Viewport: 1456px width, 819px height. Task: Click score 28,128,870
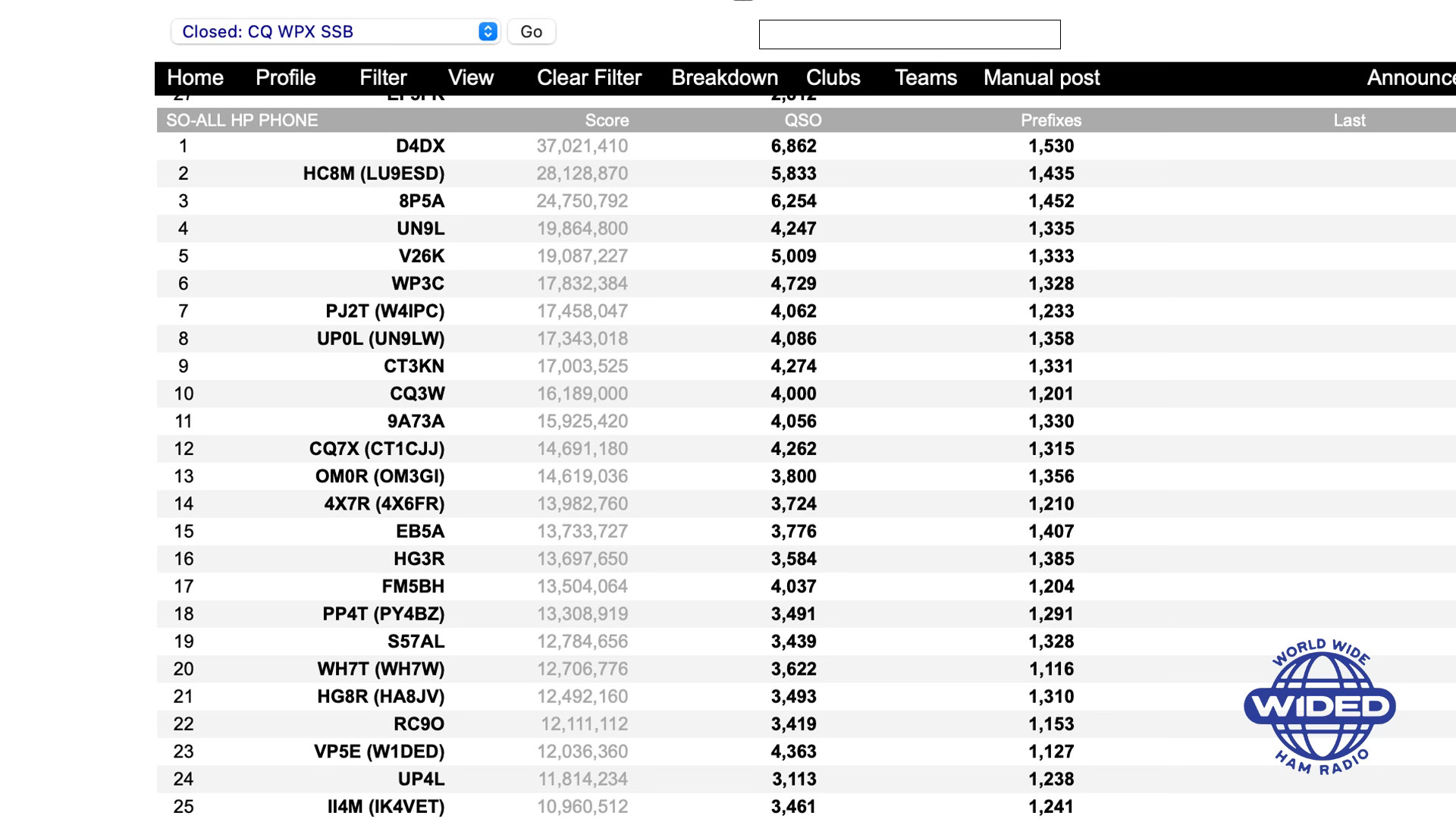coord(582,173)
